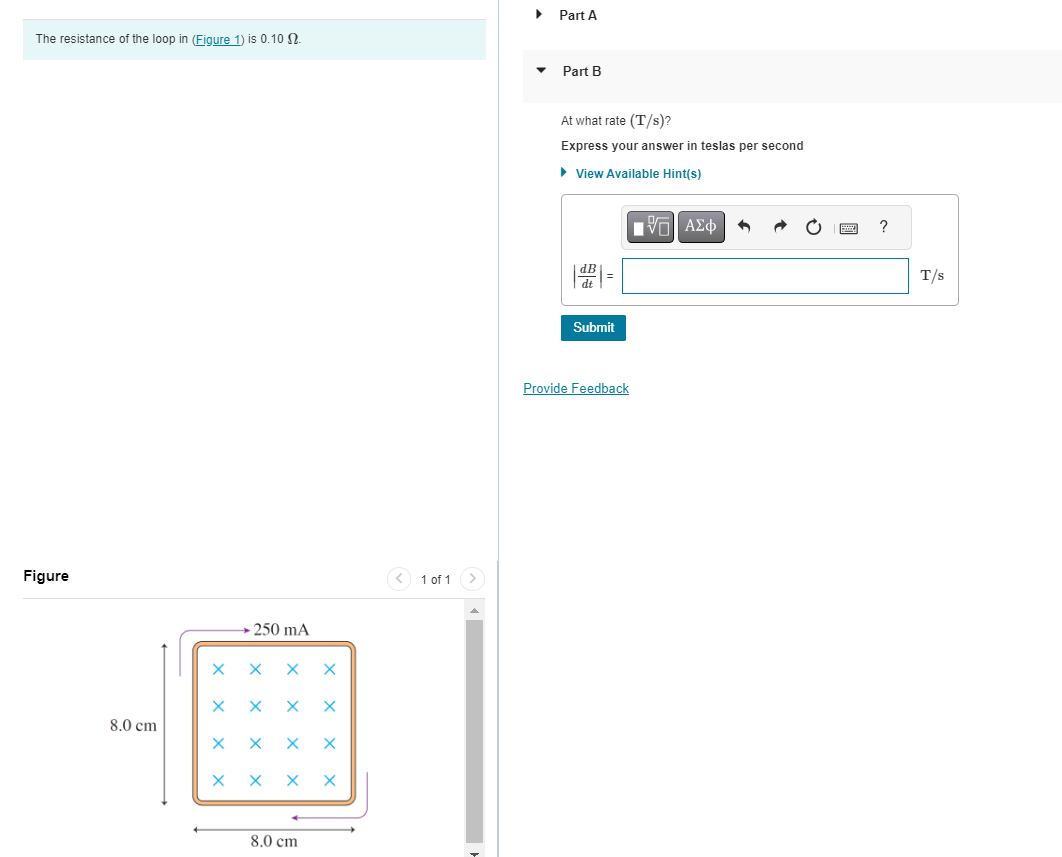Click the undo arrow in the equation editor

pos(744,227)
